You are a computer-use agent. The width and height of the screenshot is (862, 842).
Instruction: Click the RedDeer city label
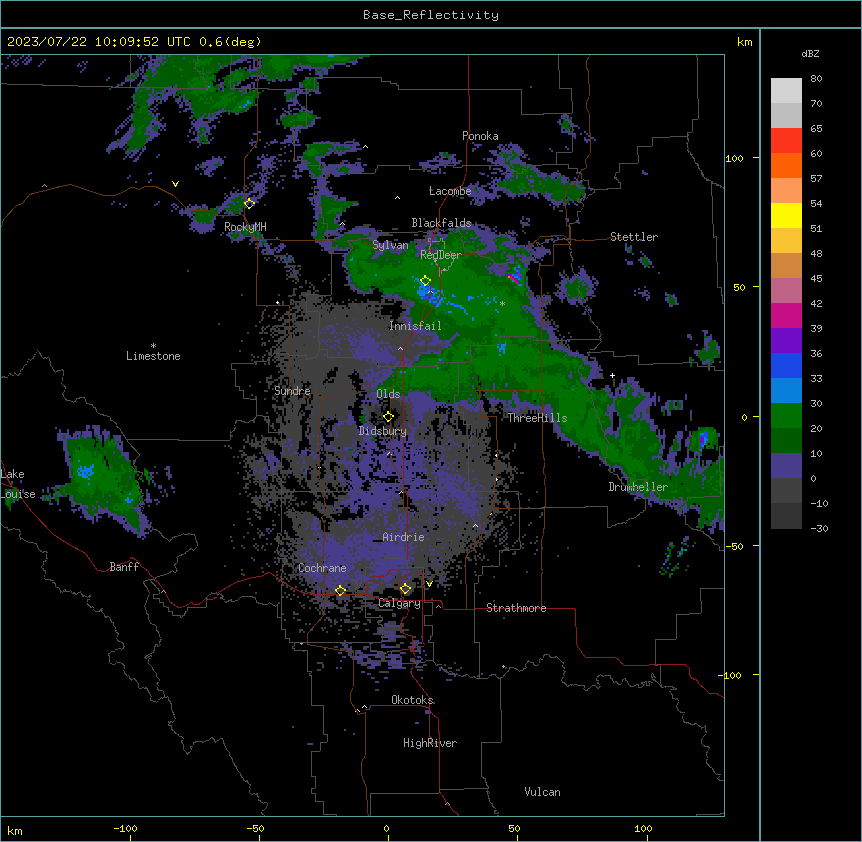point(441,255)
